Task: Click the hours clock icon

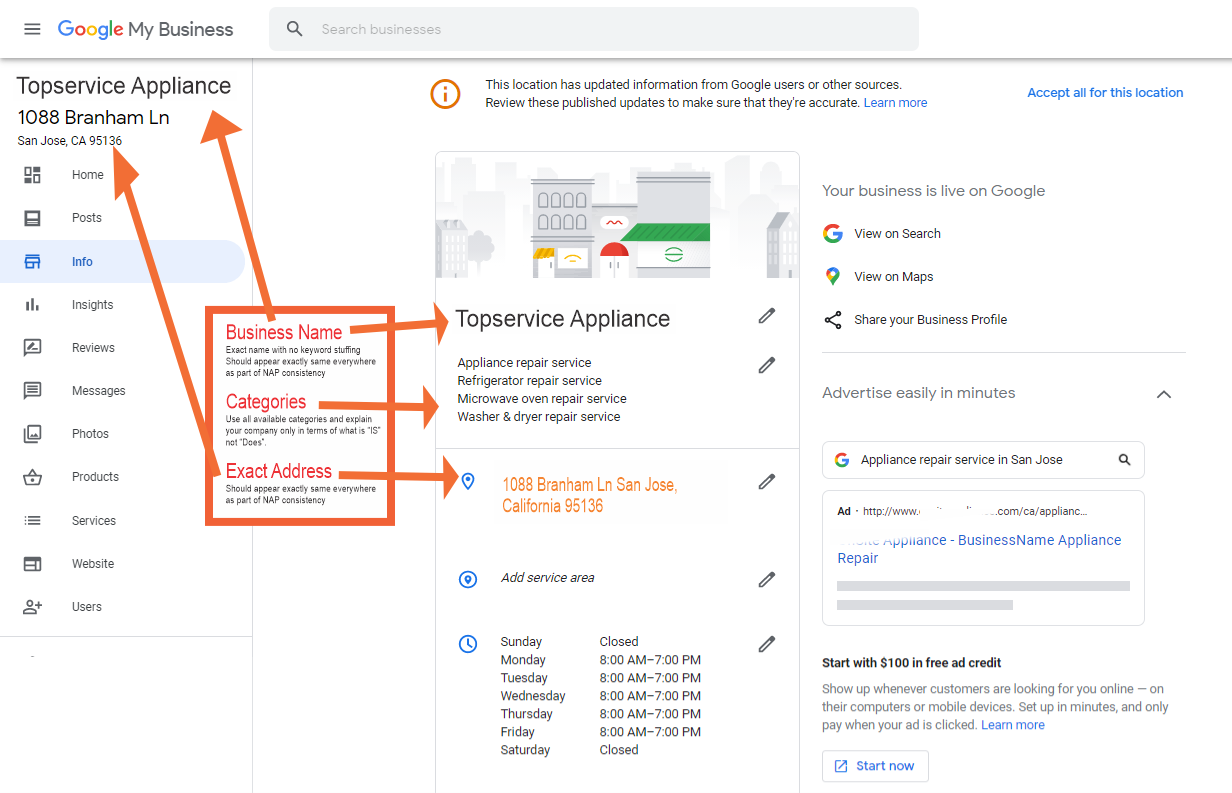Action: (468, 644)
